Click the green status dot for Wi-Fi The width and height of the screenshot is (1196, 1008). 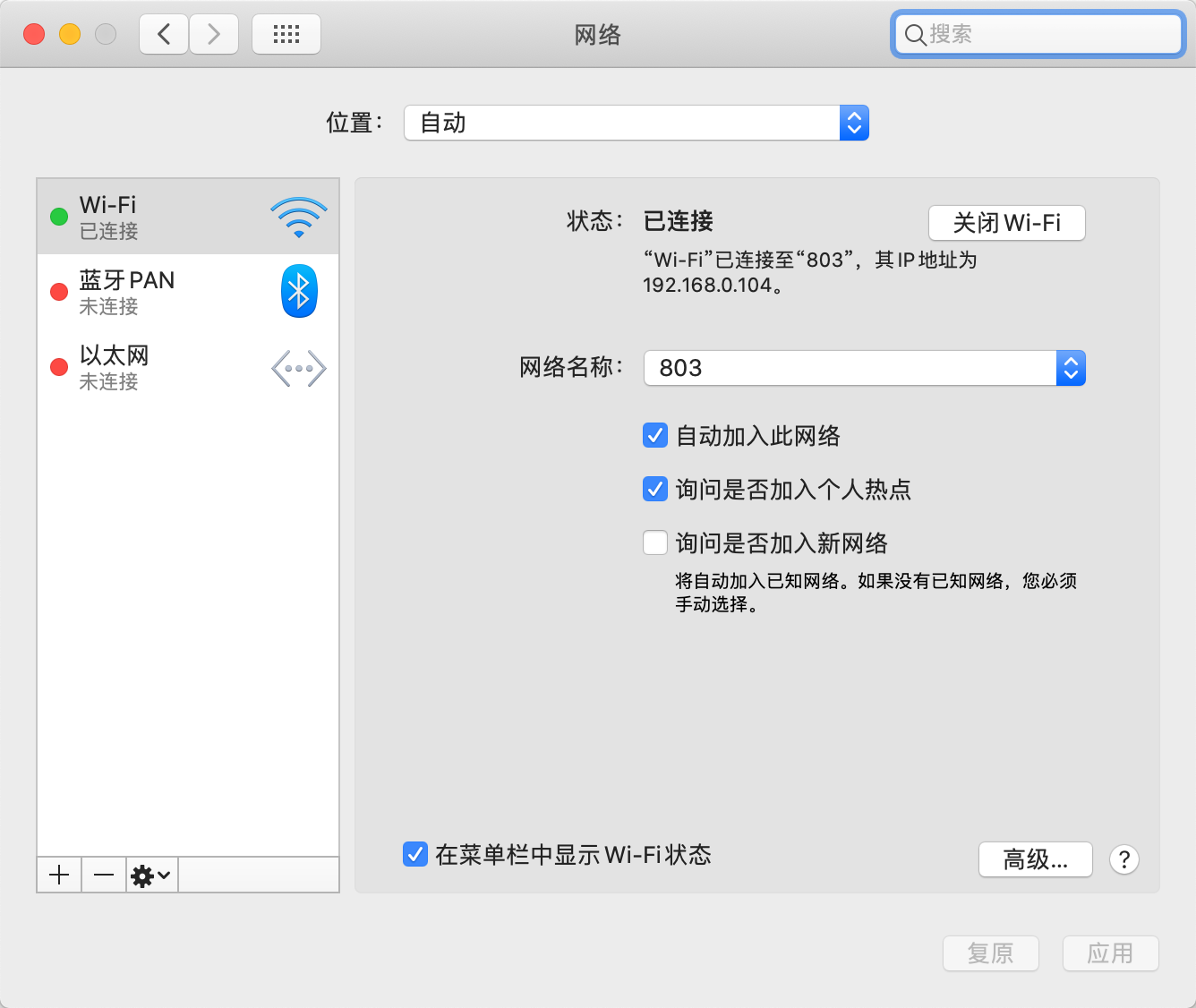(x=59, y=217)
